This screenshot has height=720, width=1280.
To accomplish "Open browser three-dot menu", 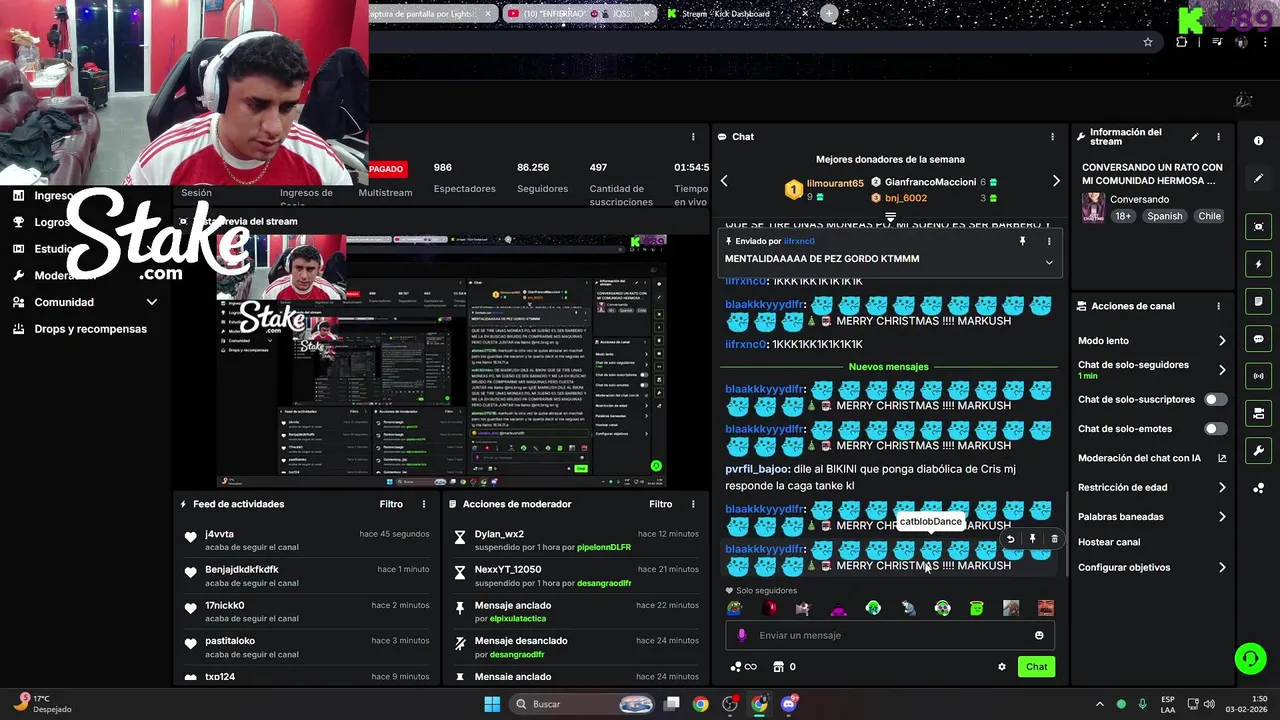I will coord(1265,42).
